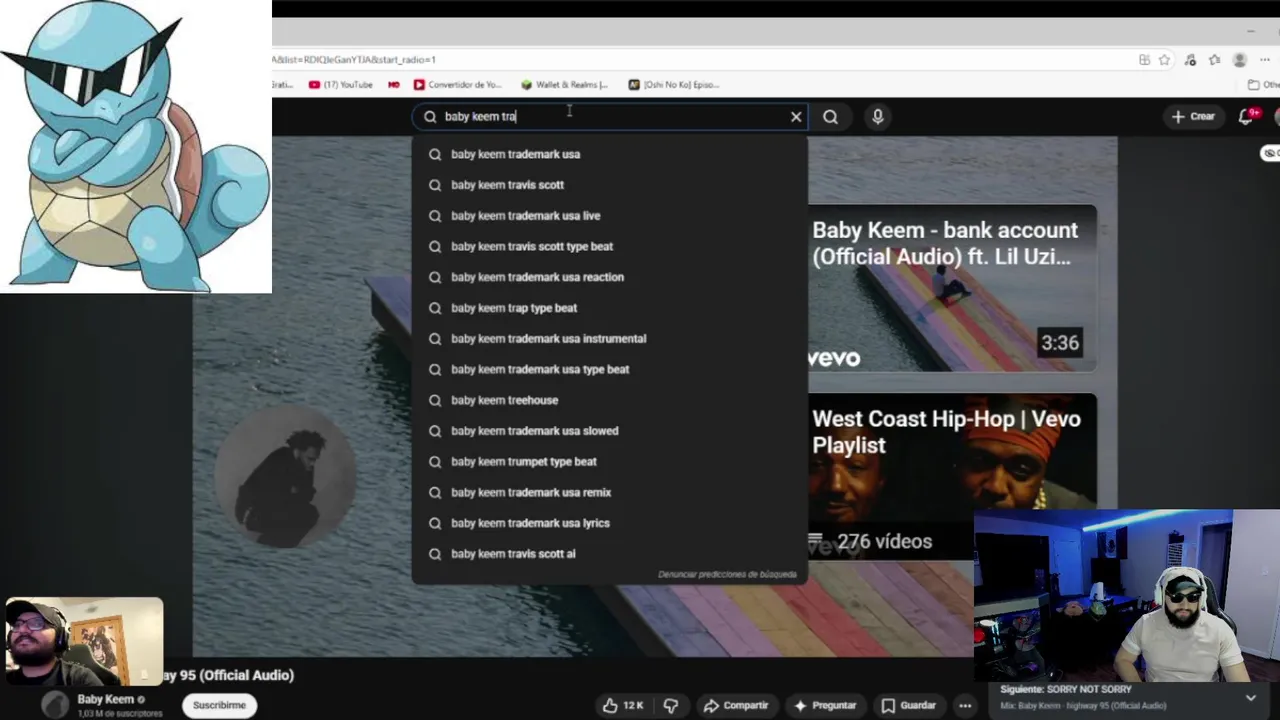1280x720 pixels.
Task: Select suggestion baby keem trumpet type beat
Action: [x=610, y=462]
